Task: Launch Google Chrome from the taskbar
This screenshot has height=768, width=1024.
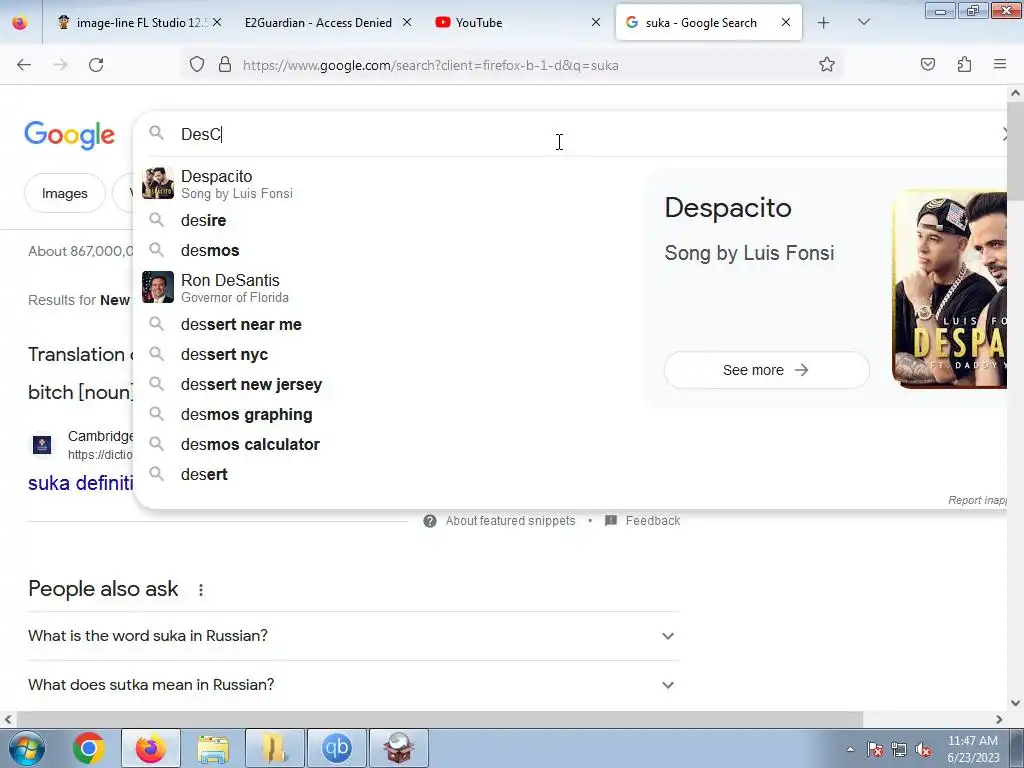Action: tap(89, 748)
